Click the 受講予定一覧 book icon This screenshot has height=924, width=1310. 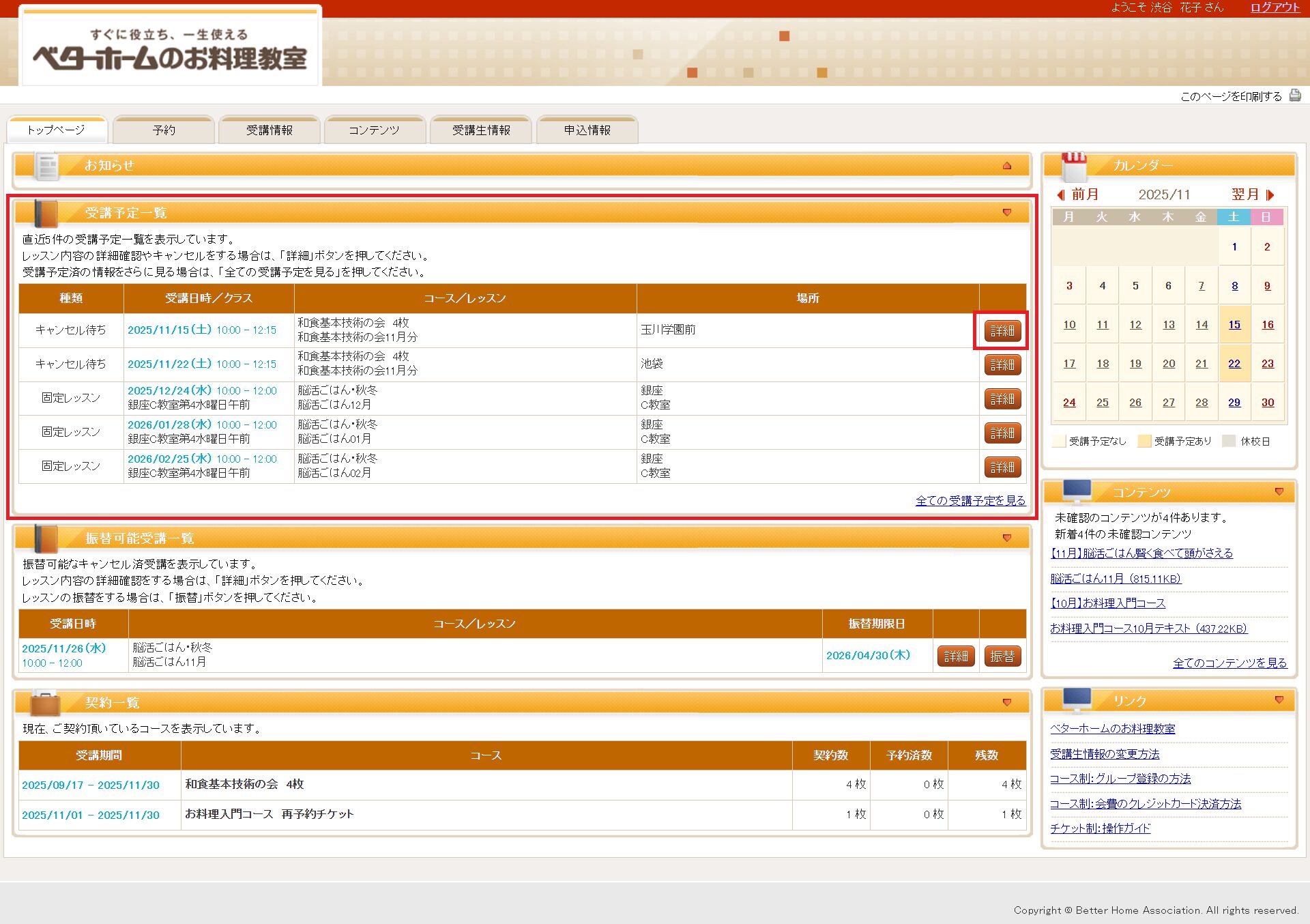46,214
